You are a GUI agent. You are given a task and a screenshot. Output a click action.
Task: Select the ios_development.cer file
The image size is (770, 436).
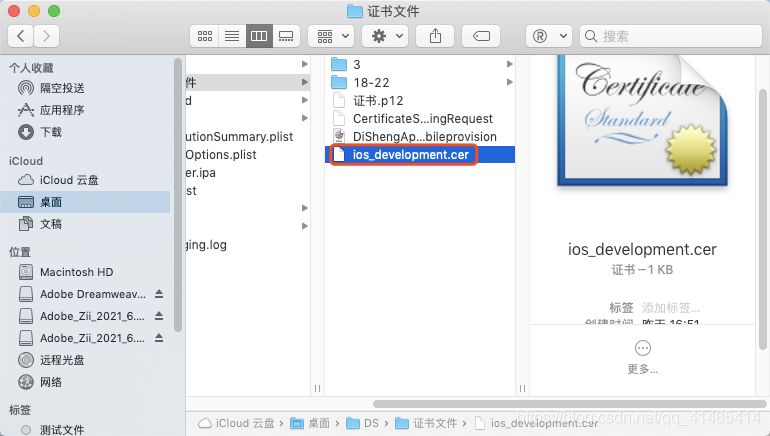click(419, 155)
